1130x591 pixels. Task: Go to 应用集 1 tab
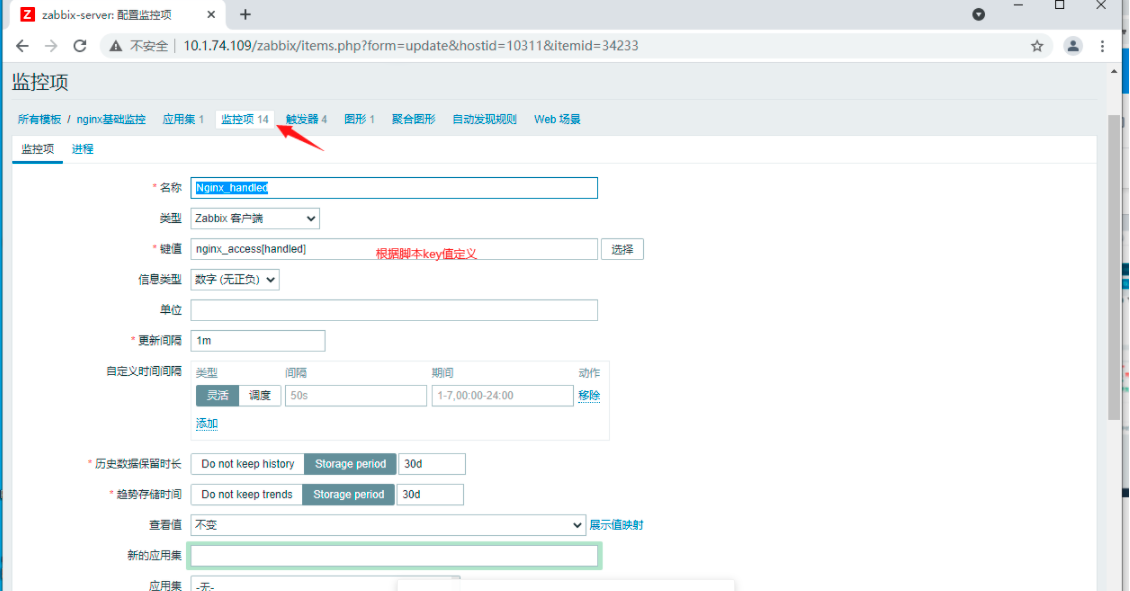[183, 120]
